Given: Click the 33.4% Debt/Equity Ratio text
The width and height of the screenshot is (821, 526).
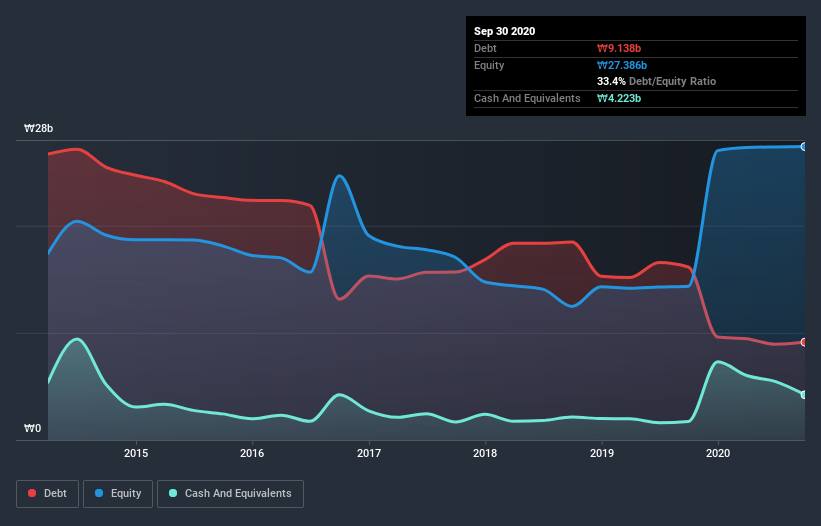Looking at the screenshot, I should [657, 82].
